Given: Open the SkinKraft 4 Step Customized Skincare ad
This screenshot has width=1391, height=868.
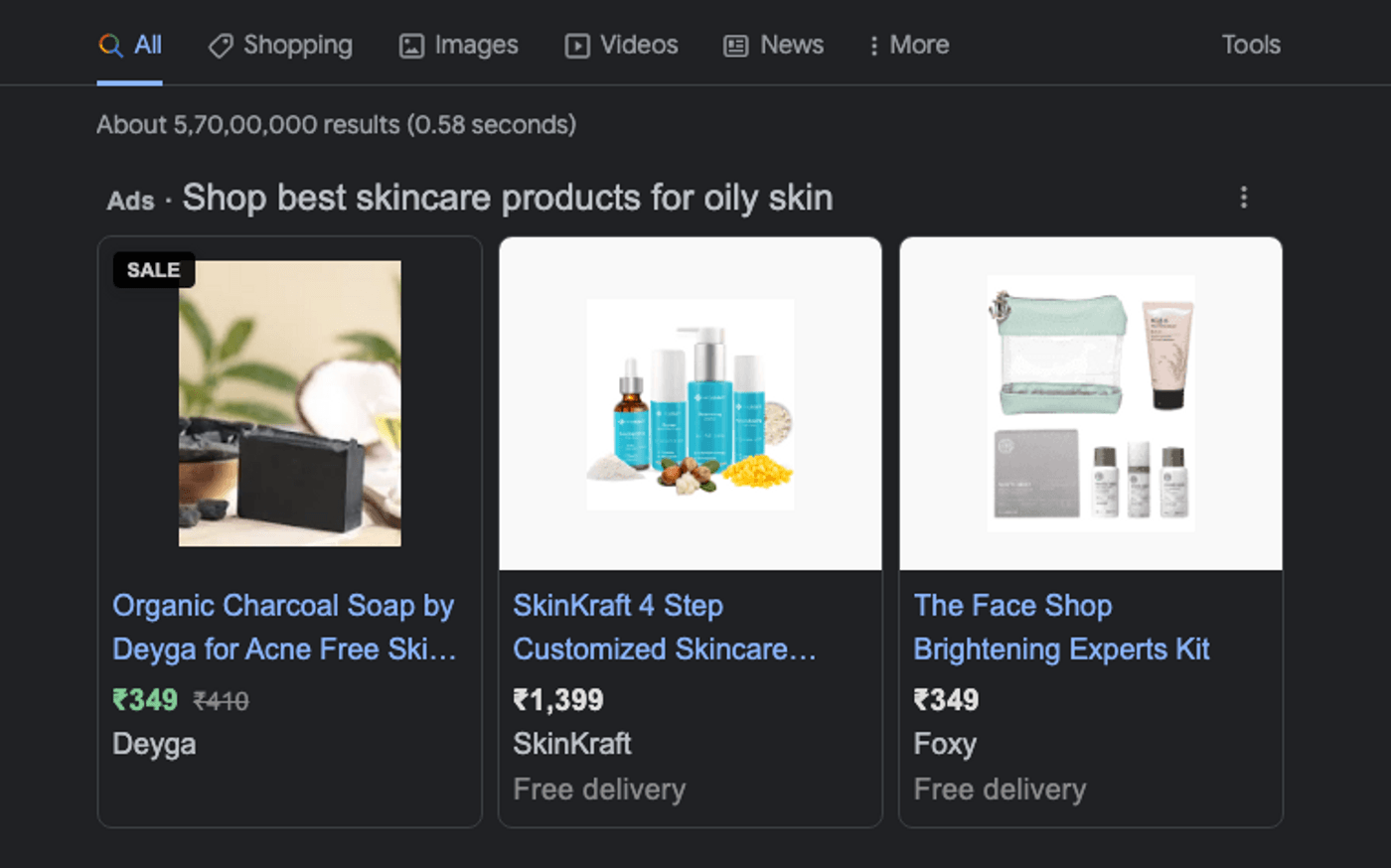Looking at the screenshot, I should [x=664, y=627].
